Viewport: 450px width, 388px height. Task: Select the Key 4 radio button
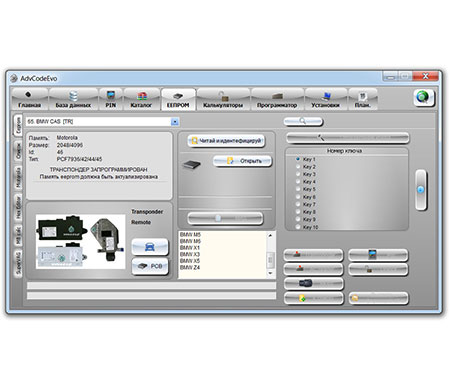pos(298,182)
